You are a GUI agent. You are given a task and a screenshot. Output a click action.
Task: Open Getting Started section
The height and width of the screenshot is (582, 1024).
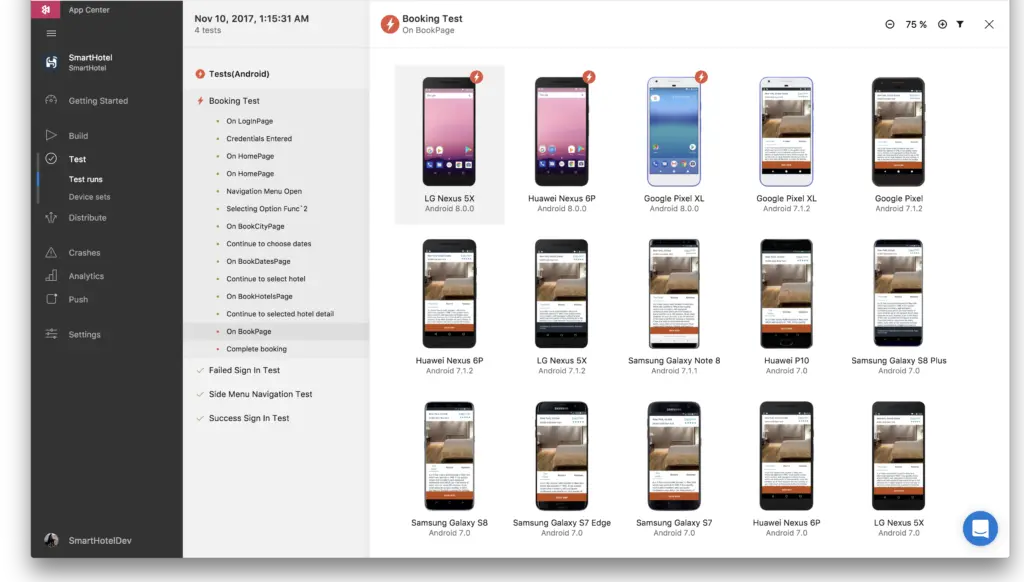(x=98, y=101)
